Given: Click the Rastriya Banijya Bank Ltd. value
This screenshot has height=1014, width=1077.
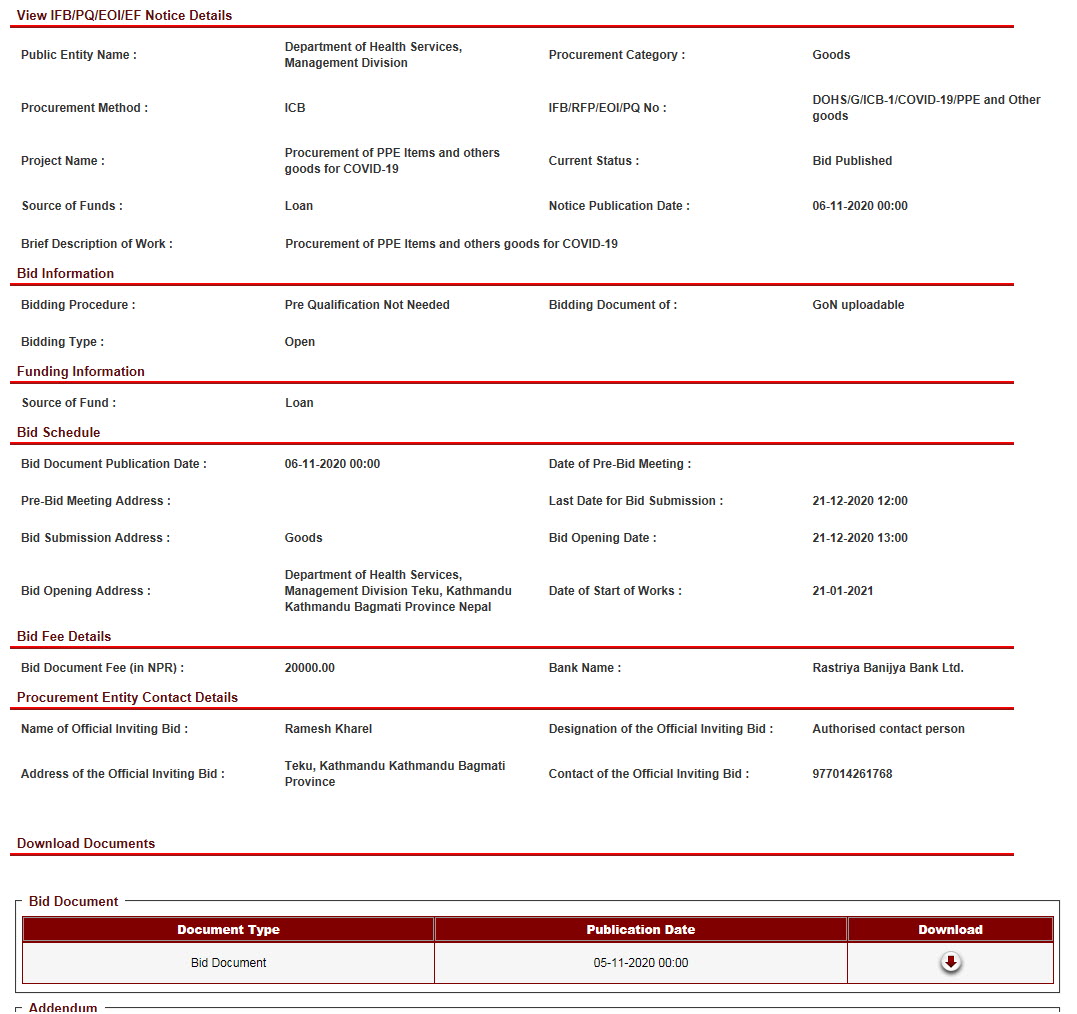Looking at the screenshot, I should coord(888,668).
